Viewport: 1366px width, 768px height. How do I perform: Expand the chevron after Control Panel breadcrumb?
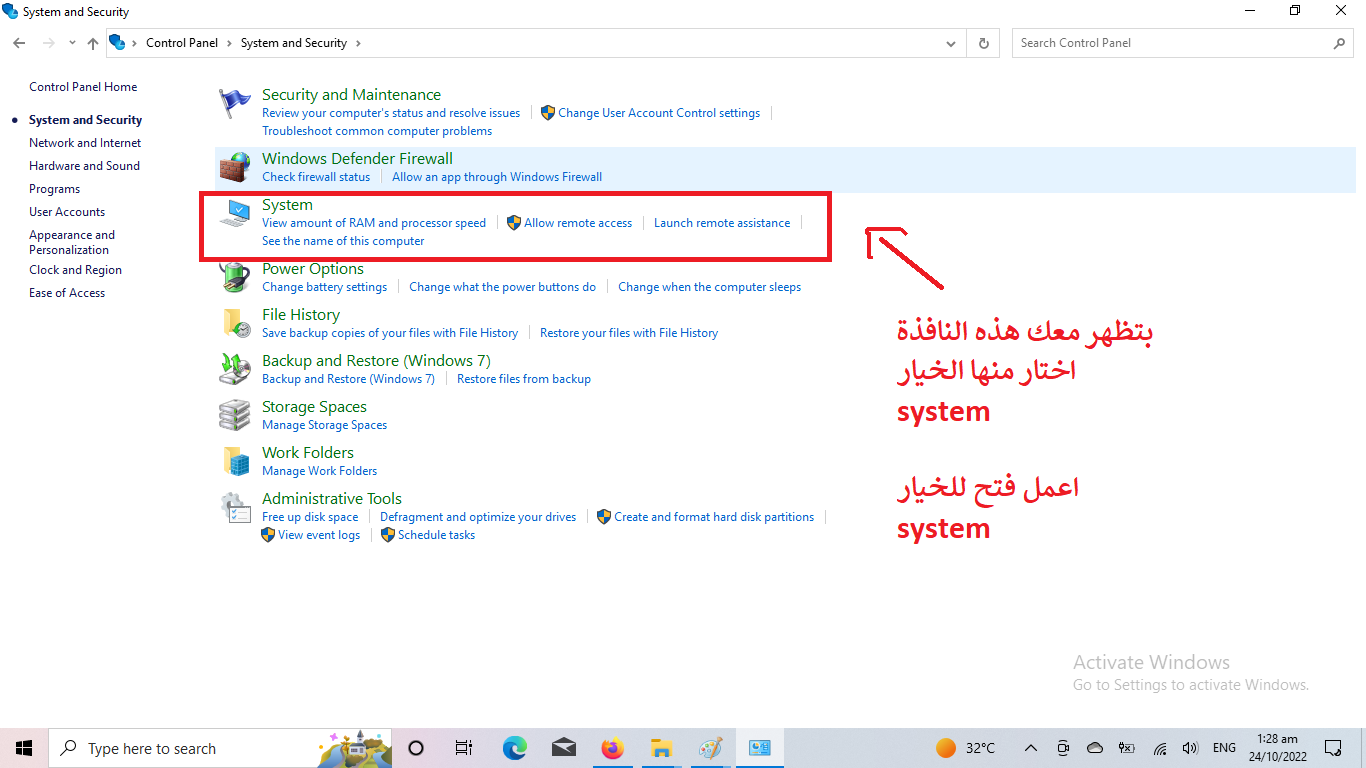pyautogui.click(x=230, y=43)
